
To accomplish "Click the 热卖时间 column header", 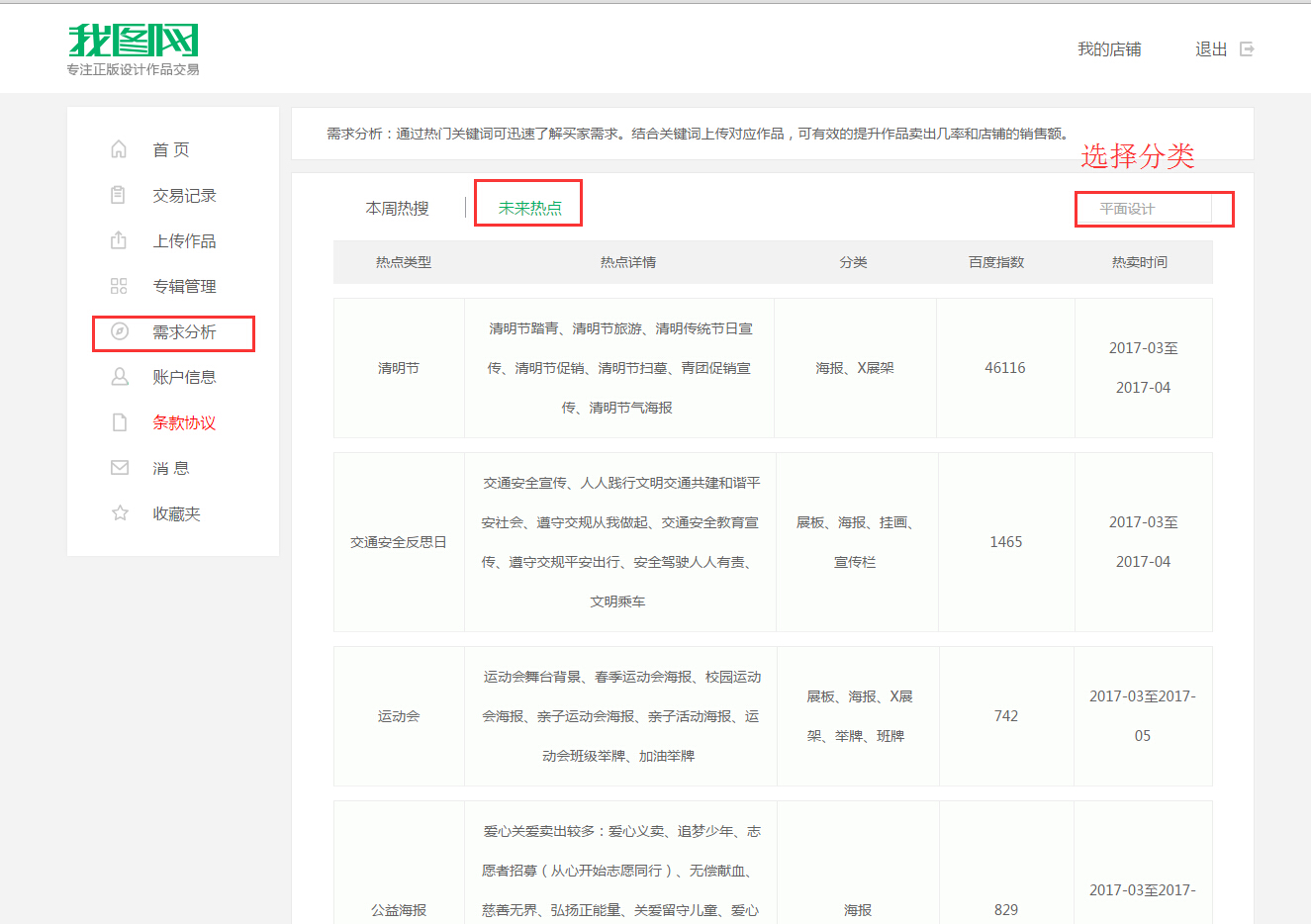I will (1140, 262).
